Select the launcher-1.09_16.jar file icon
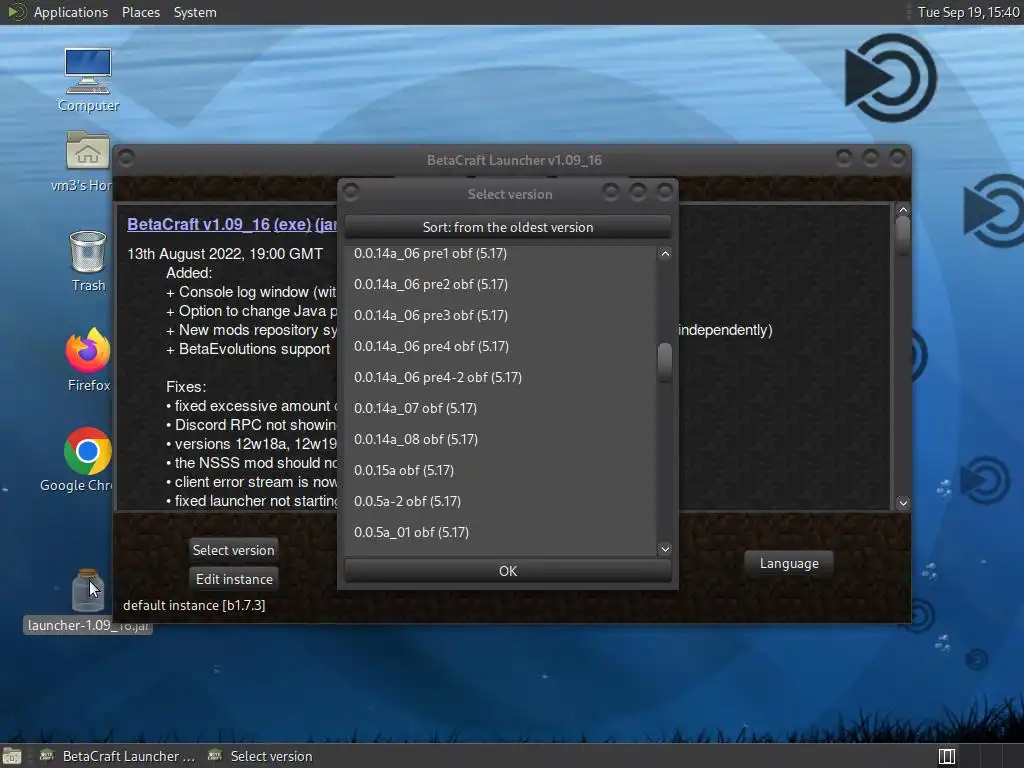This screenshot has height=768, width=1024. (88, 590)
